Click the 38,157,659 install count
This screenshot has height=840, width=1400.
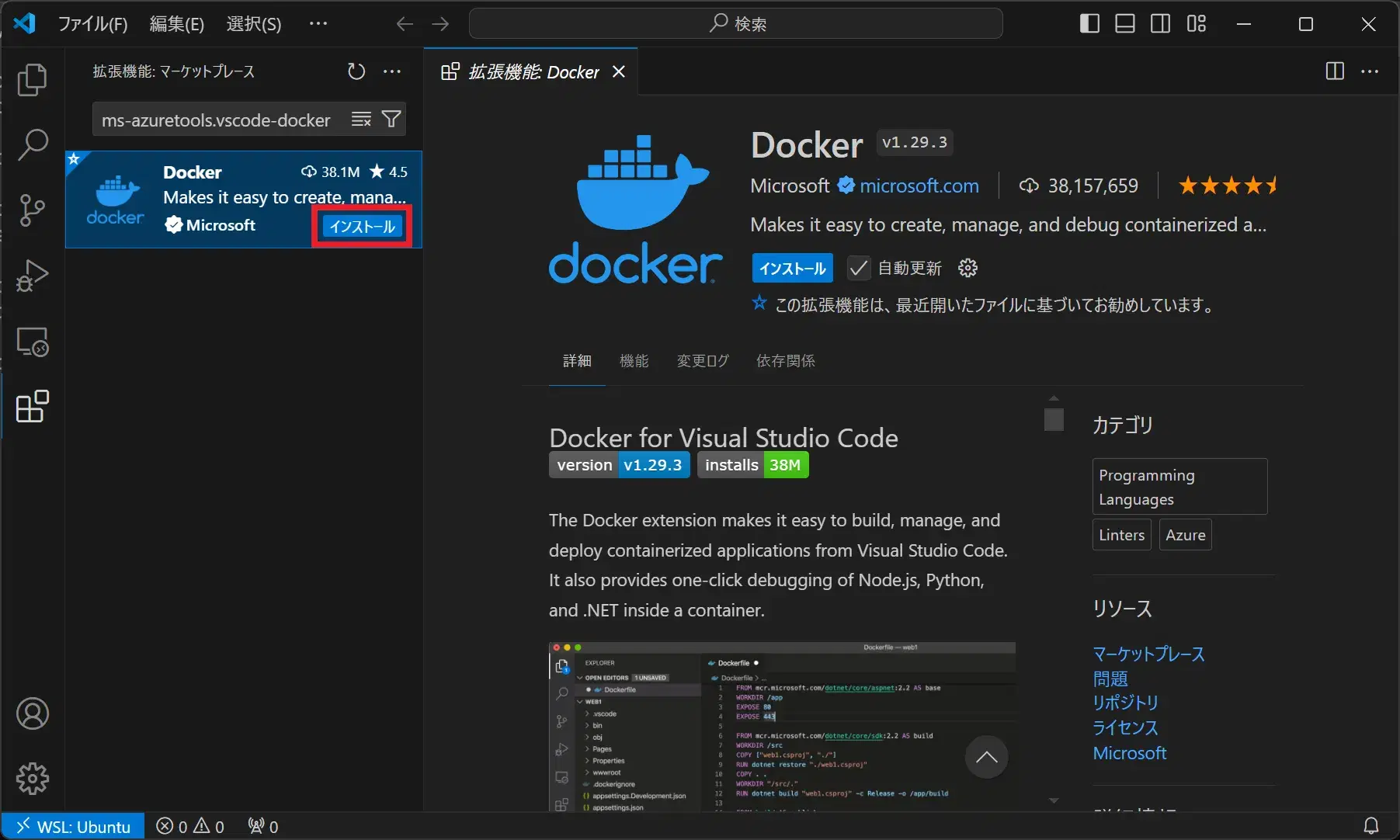(x=1093, y=186)
